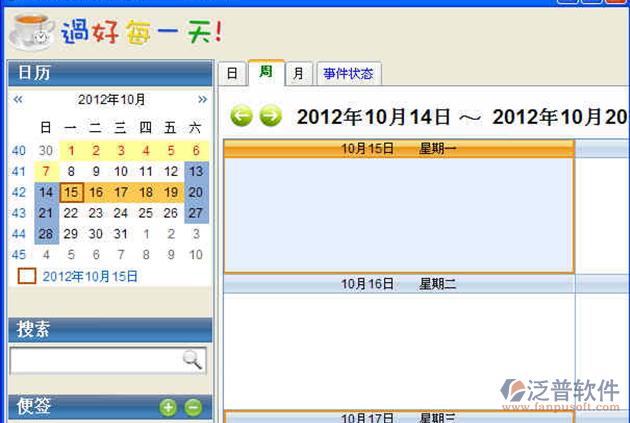This screenshot has width=630, height=423.
Task: Click the green remove note minus icon
Action: point(193,407)
